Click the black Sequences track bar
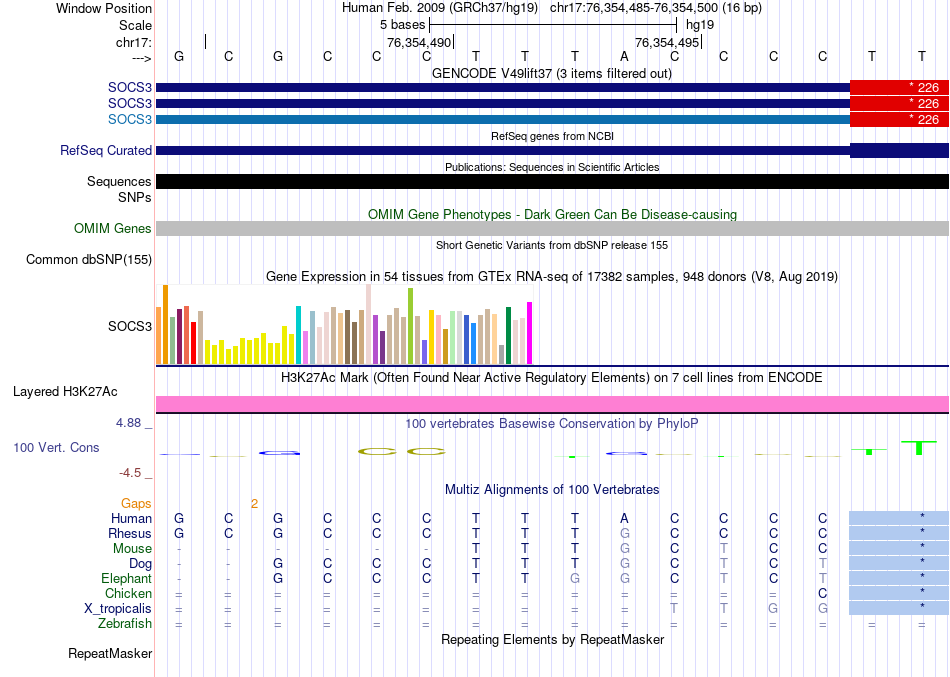This screenshot has height=677, width=950. click(x=552, y=181)
